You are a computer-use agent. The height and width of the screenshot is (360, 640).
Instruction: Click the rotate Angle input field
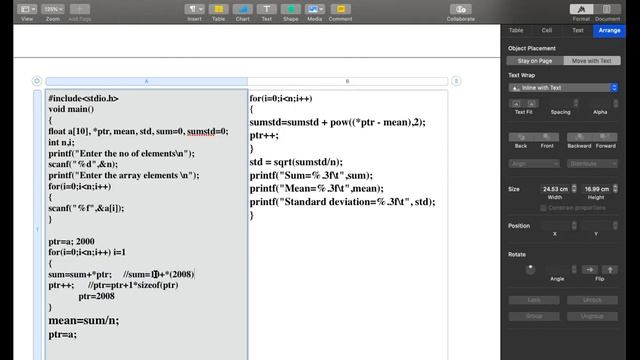point(558,269)
